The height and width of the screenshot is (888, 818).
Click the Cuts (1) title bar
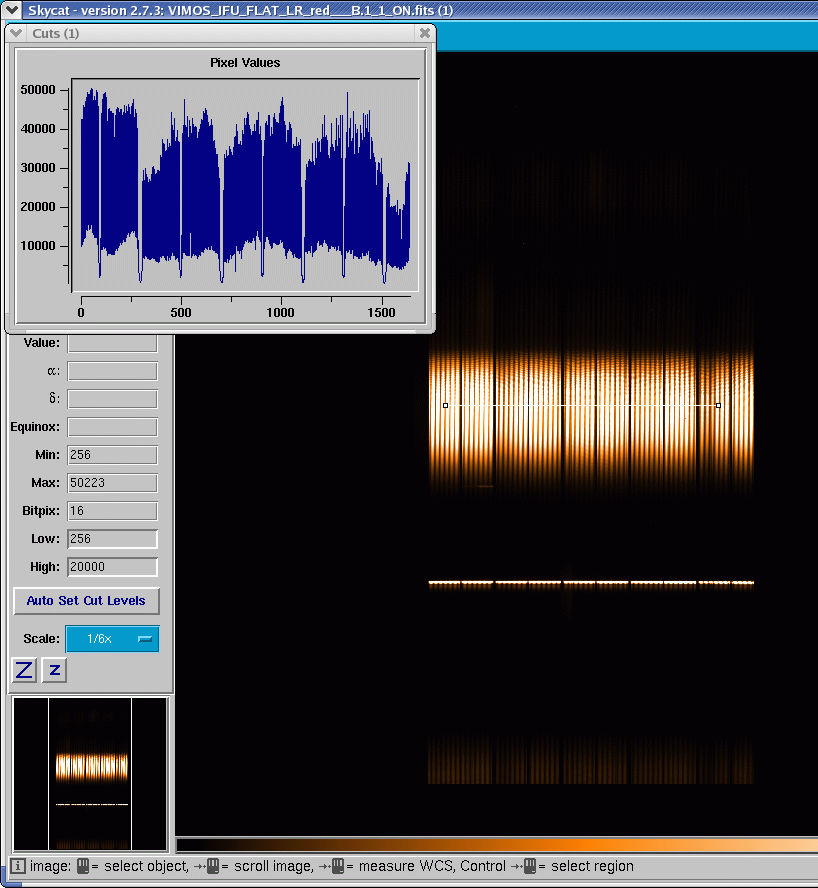click(x=220, y=33)
